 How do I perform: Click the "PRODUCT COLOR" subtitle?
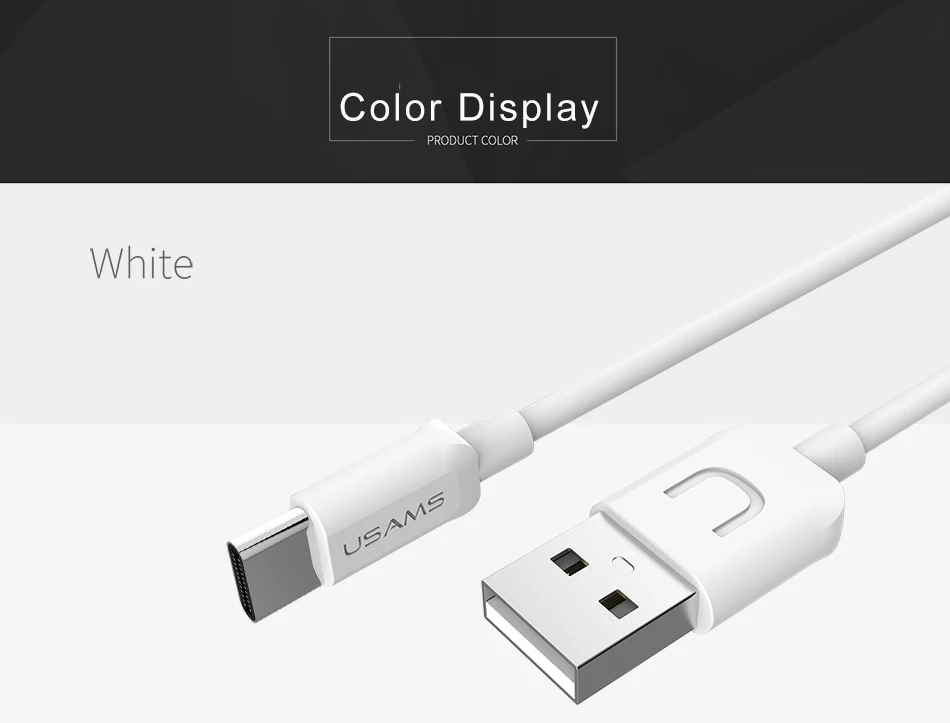[473, 140]
